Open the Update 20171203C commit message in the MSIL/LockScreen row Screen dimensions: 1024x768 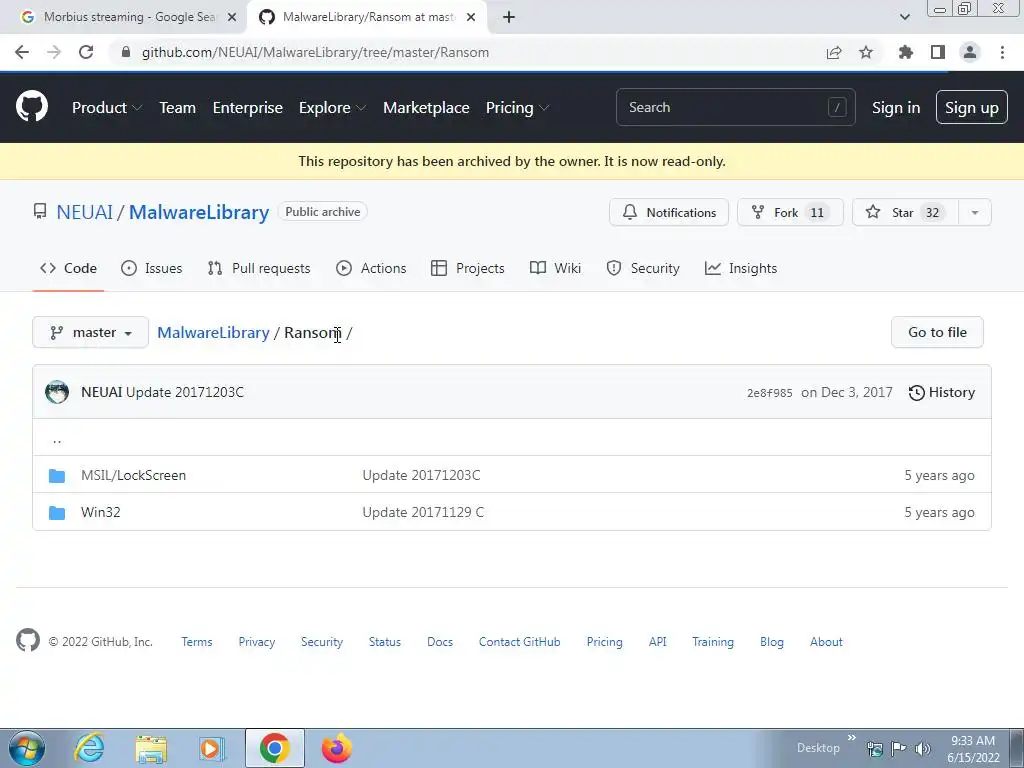(421, 475)
